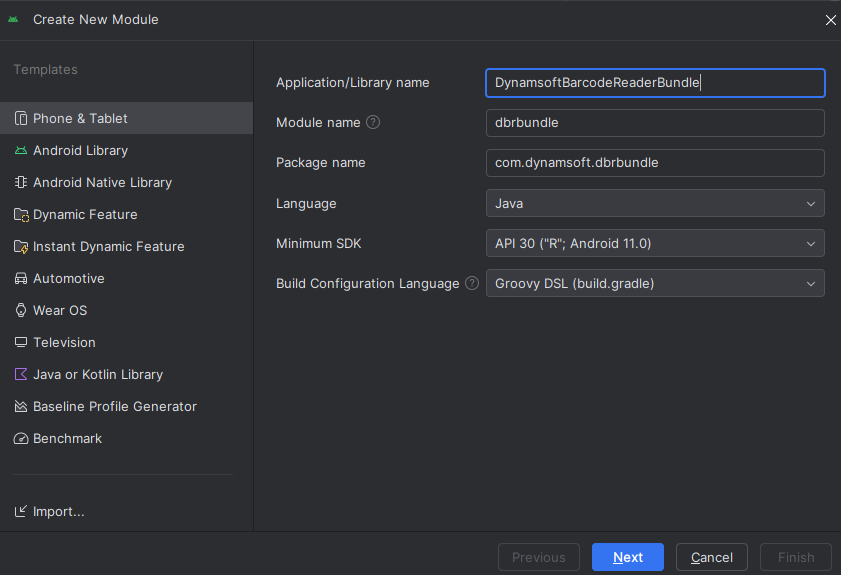Click the Instant Dynamic Feature icon
Image resolution: width=841 pixels, height=575 pixels.
click(x=21, y=247)
